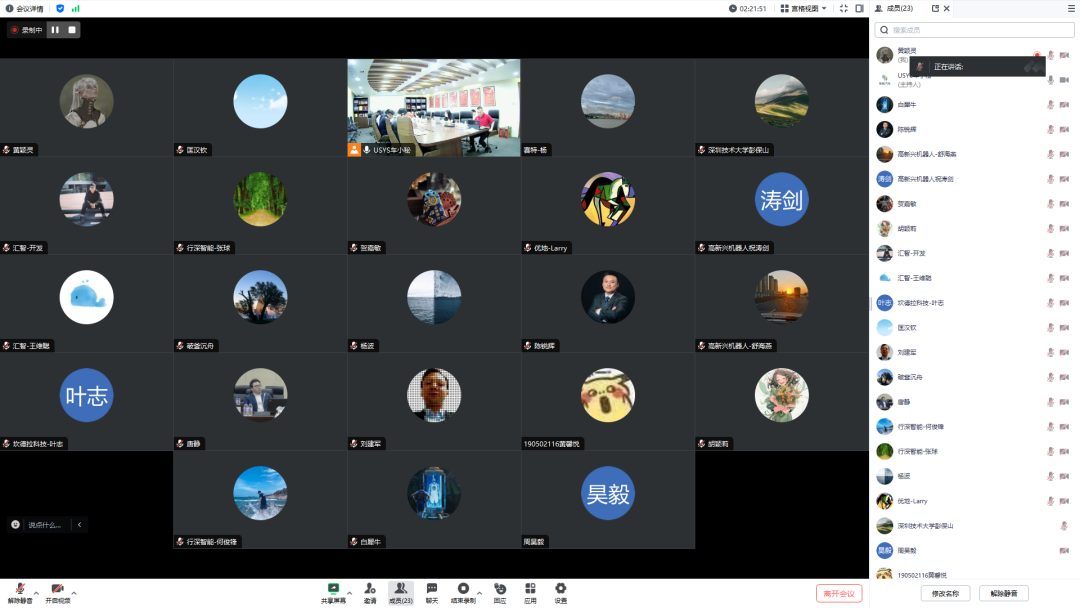Click the 搜索成员 search field

[x=974, y=30]
